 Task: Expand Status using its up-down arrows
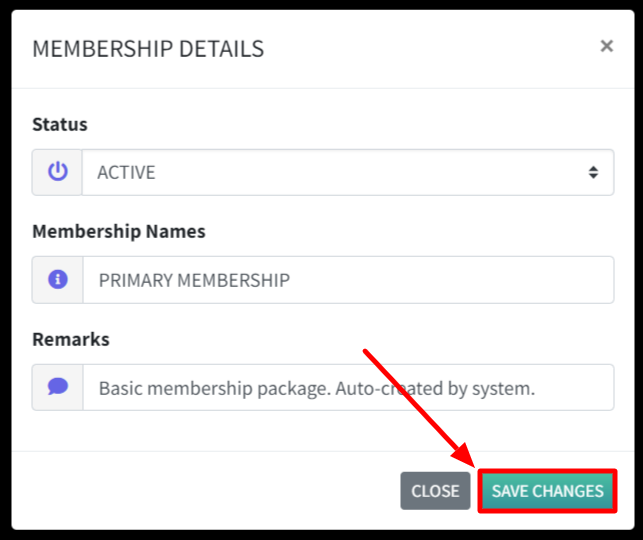click(x=593, y=172)
